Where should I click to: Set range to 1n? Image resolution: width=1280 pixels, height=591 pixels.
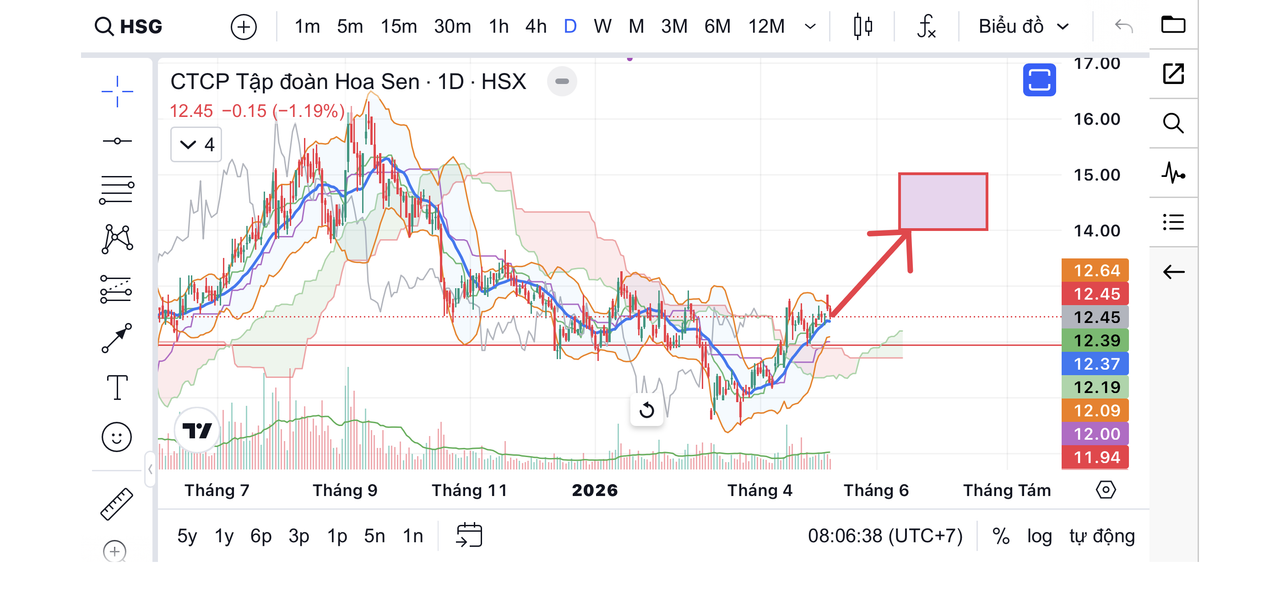[x=413, y=536]
